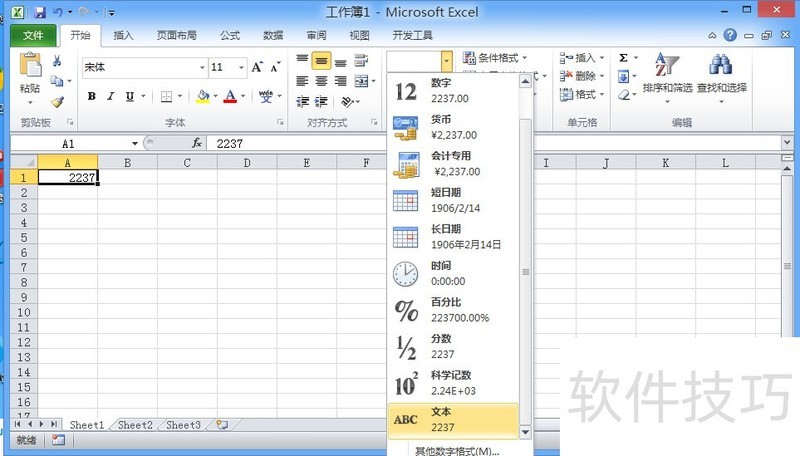Toggle Bold formatting

92,96
